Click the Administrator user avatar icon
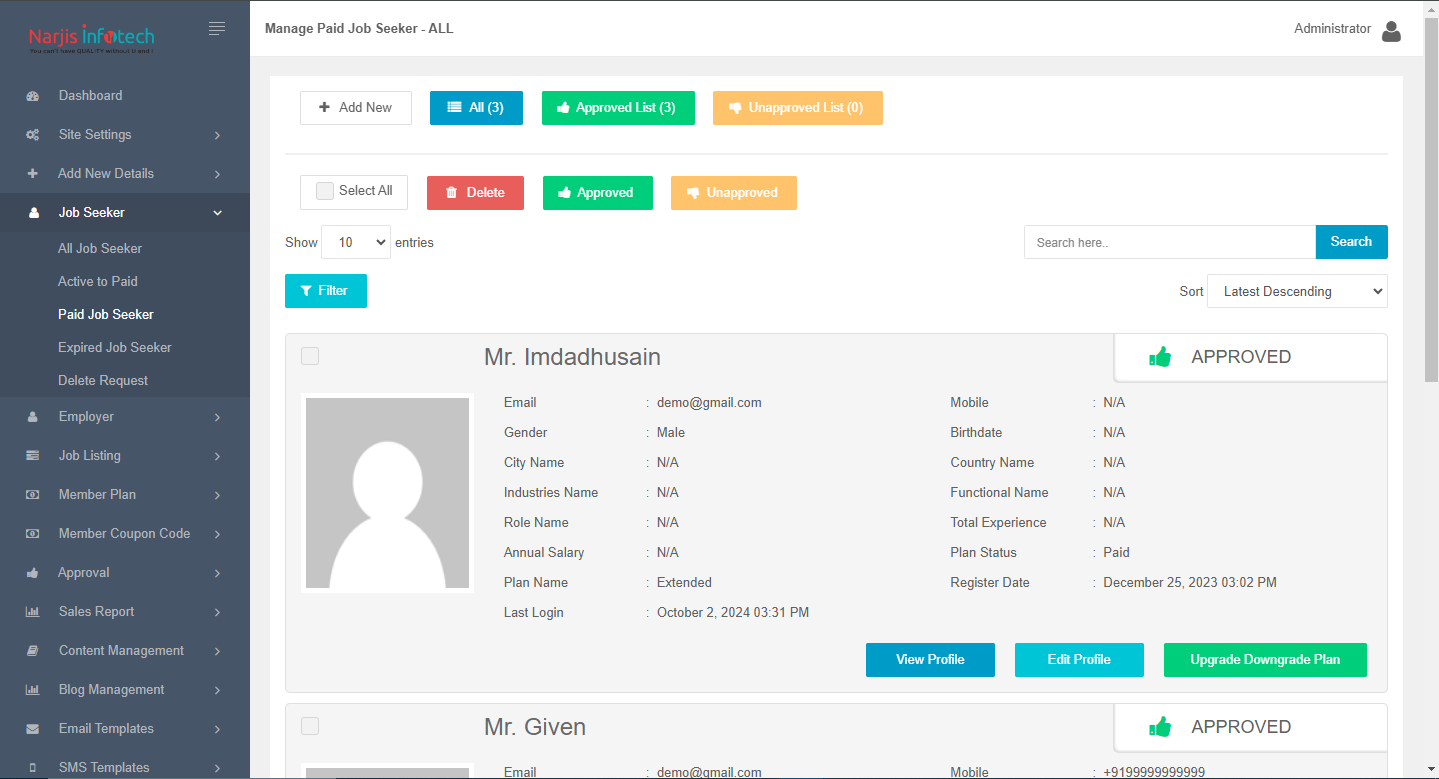Screen dimensions: 1439x779 [1391, 31]
